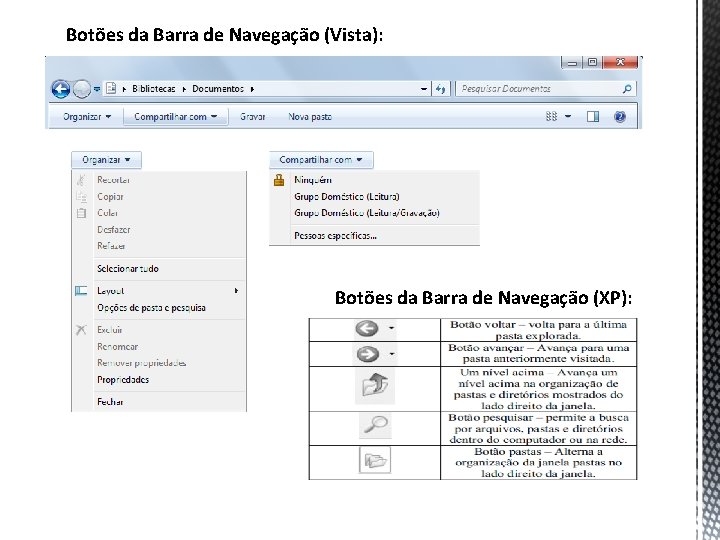Click the library icon in address bar
The width and height of the screenshot is (720, 540).
111,88
